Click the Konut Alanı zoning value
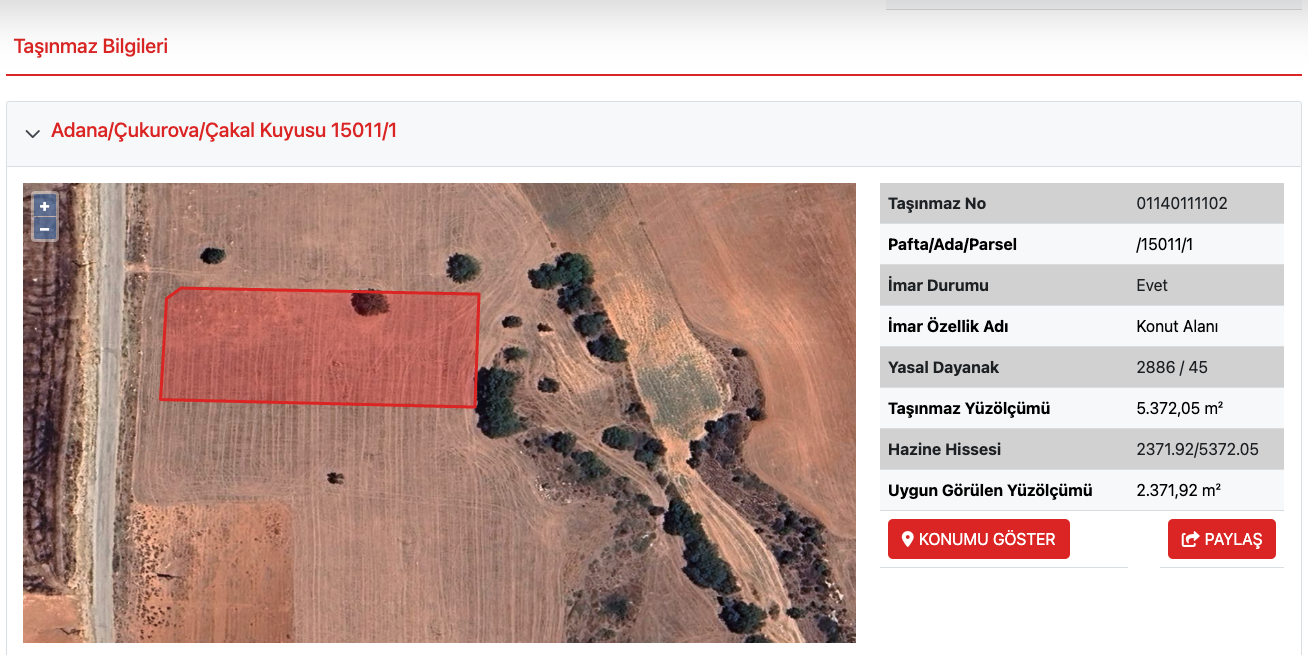The image size is (1308, 655). point(1177,326)
